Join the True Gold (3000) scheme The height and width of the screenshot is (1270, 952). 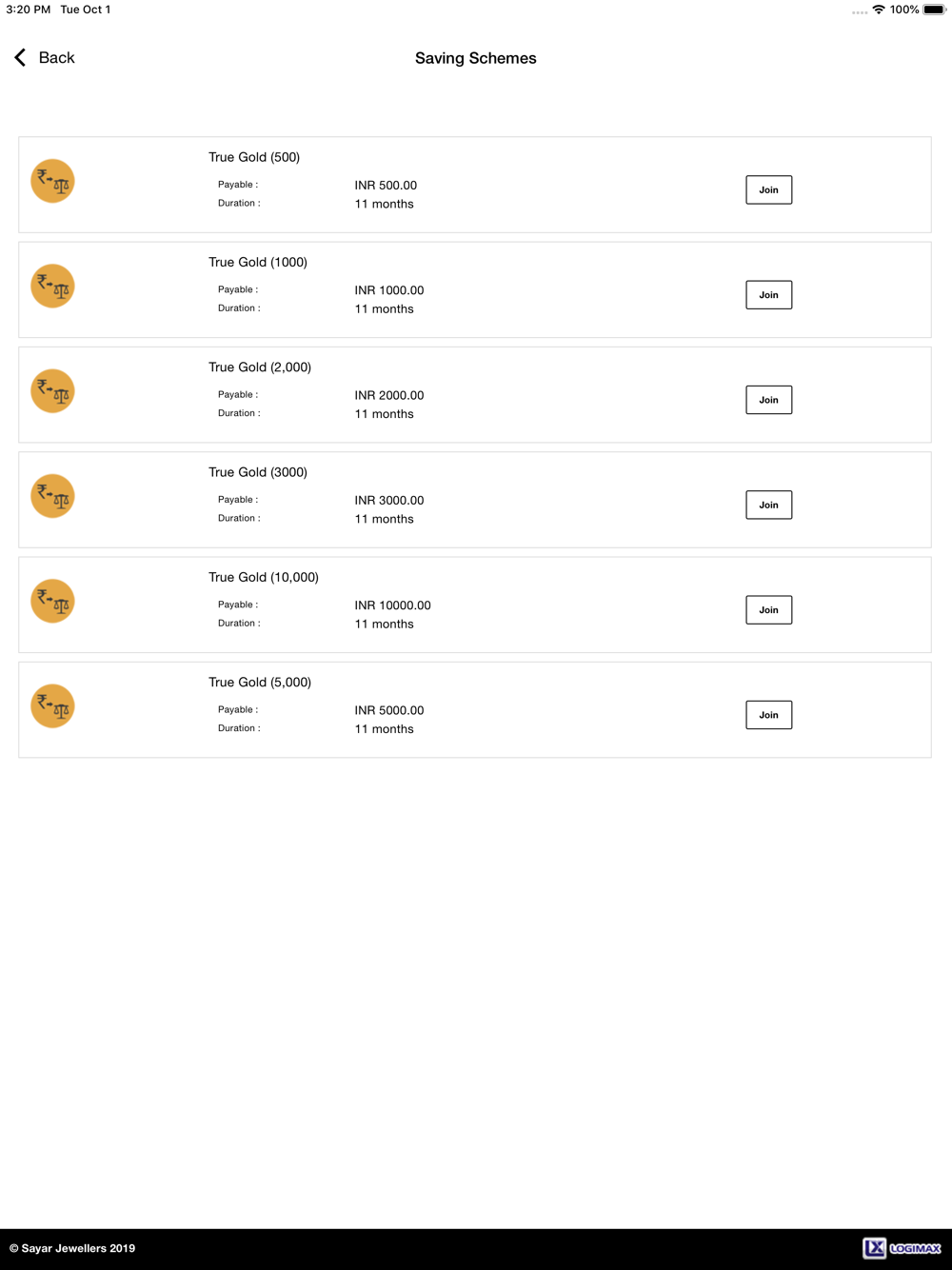tap(769, 506)
